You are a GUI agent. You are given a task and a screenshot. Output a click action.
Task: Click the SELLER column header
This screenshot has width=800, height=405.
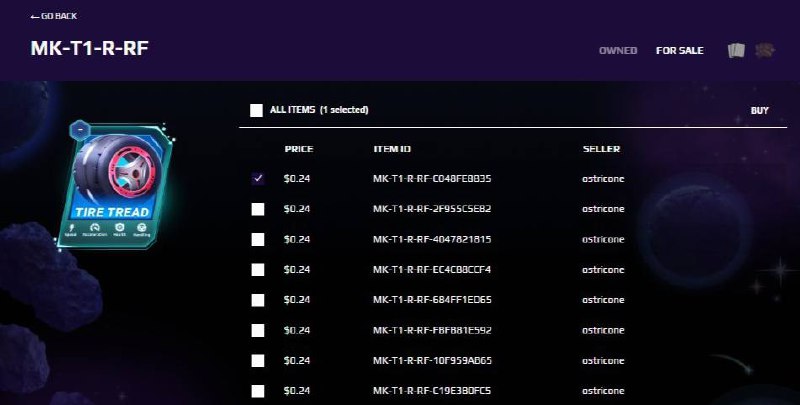point(602,149)
